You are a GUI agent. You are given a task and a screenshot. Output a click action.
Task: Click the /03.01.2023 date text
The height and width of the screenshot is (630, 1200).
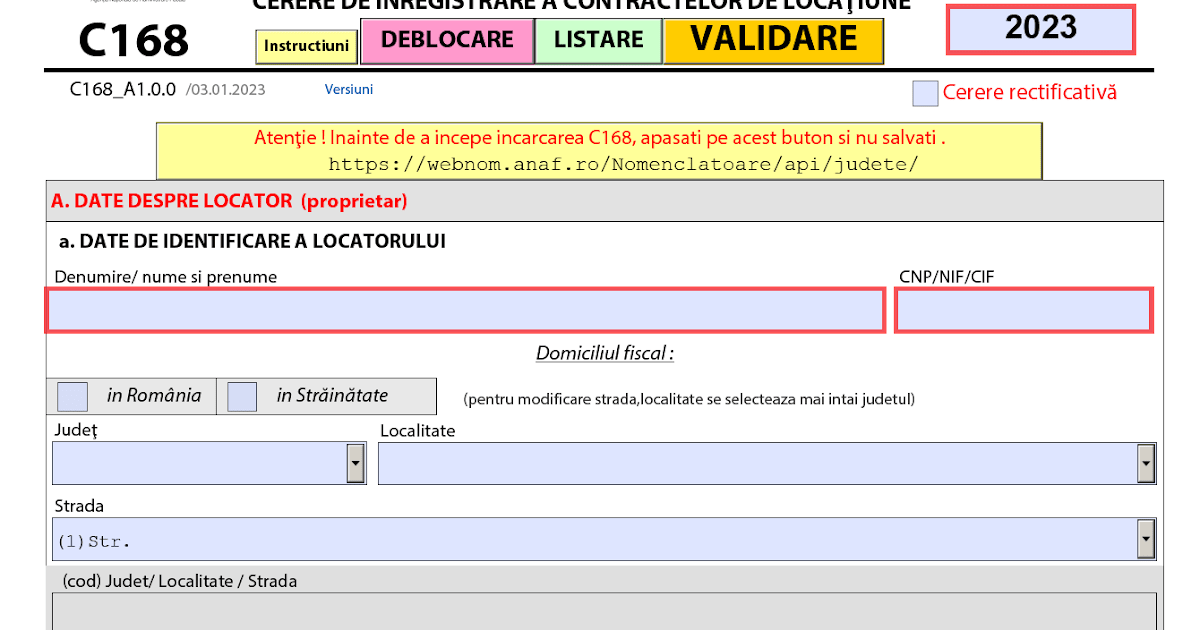(226, 90)
